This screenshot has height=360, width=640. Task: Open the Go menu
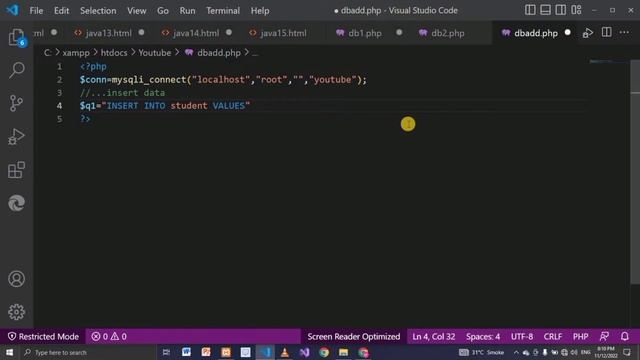(x=163, y=11)
